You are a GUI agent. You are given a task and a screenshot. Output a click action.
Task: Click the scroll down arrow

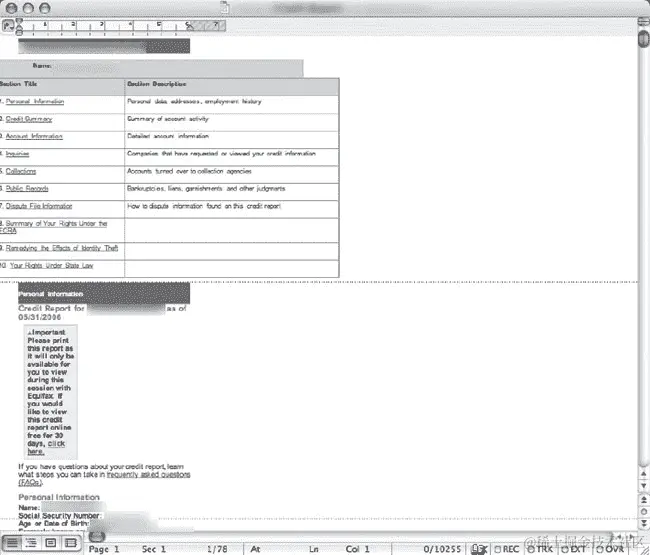point(644,485)
